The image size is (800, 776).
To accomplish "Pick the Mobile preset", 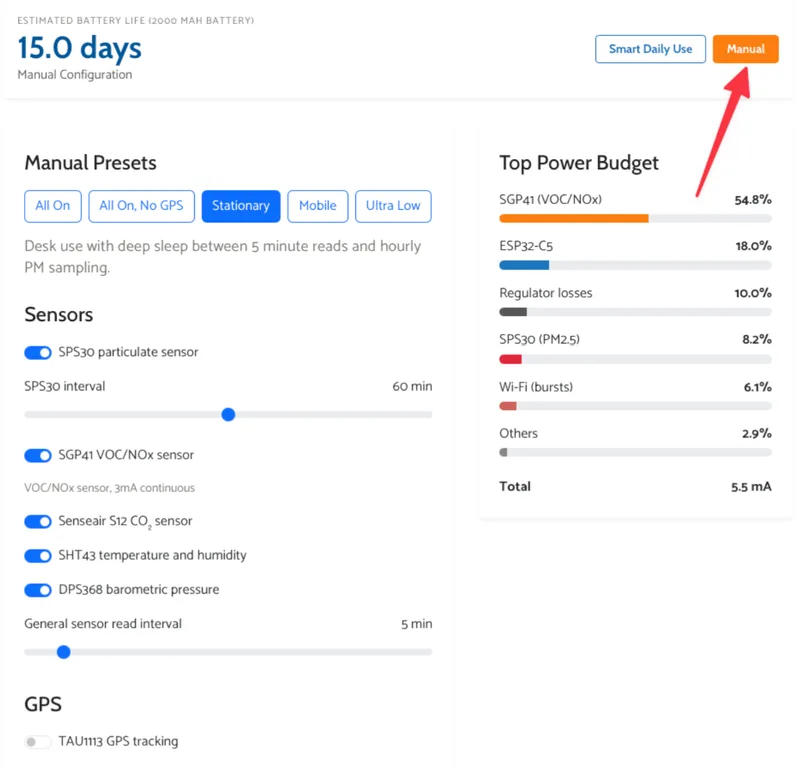I will tap(318, 206).
